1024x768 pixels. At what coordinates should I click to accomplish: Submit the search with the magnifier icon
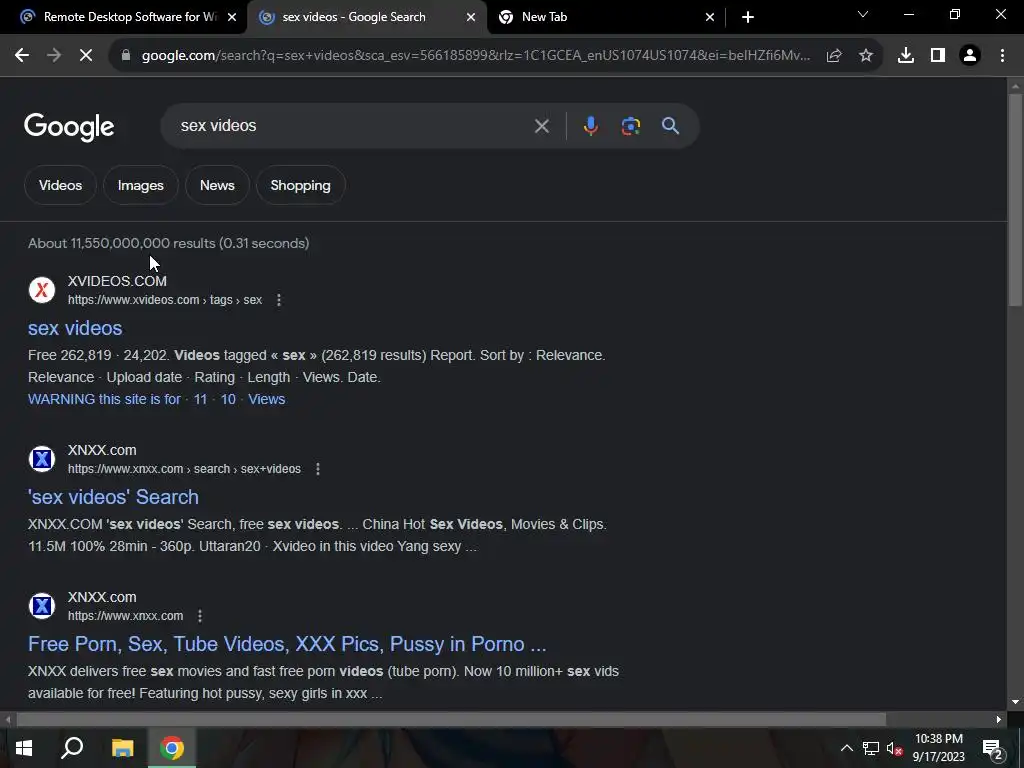pos(670,125)
